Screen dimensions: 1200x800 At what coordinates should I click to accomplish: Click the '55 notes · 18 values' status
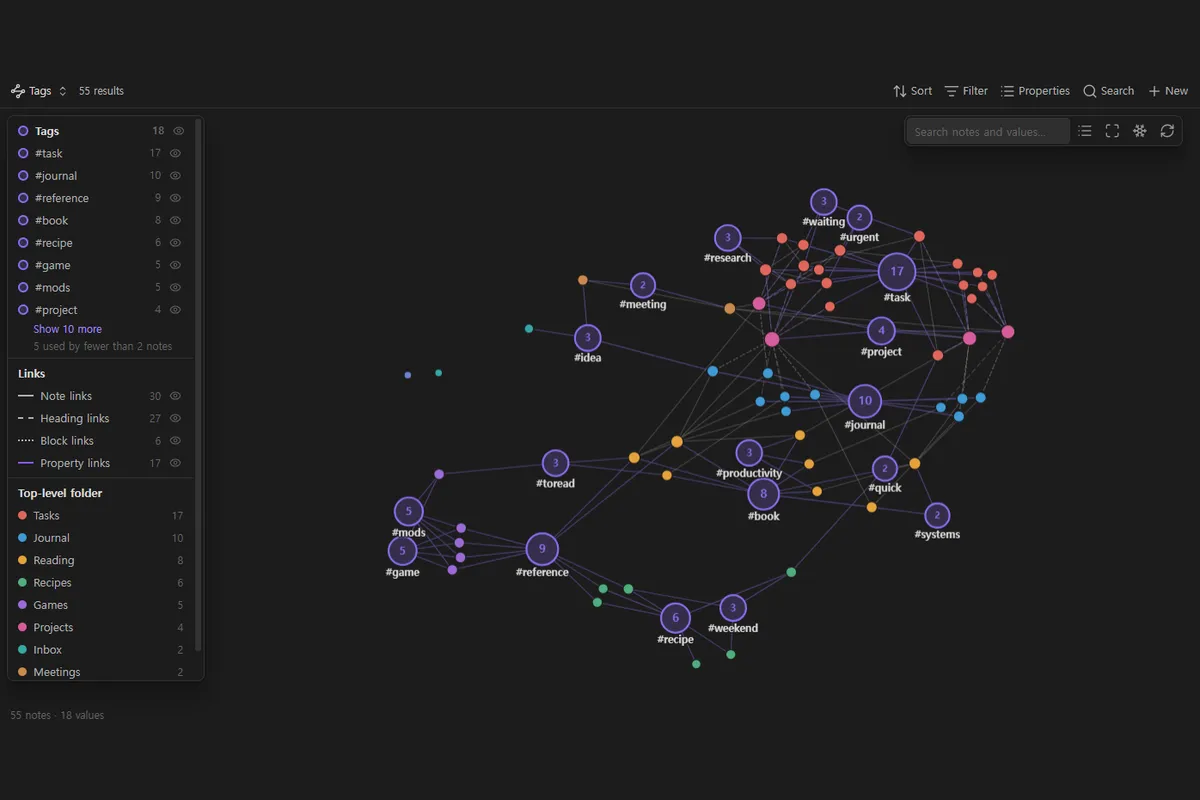point(57,716)
